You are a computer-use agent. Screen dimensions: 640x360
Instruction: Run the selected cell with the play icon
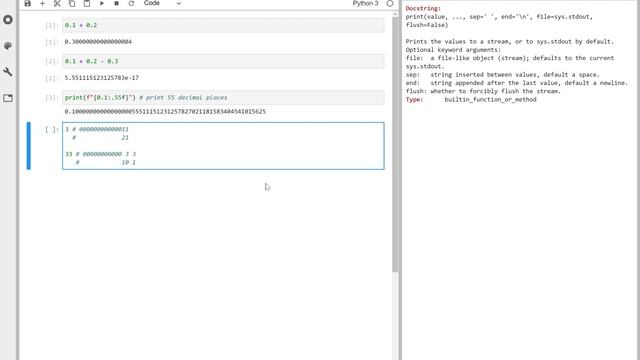(x=102, y=3)
